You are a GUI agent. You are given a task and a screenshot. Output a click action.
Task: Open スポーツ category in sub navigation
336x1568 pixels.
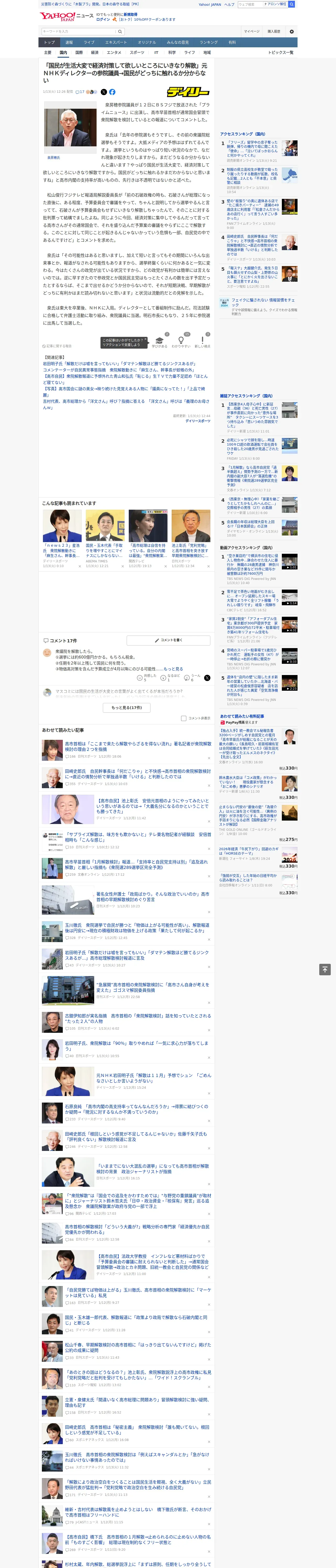(x=137, y=52)
